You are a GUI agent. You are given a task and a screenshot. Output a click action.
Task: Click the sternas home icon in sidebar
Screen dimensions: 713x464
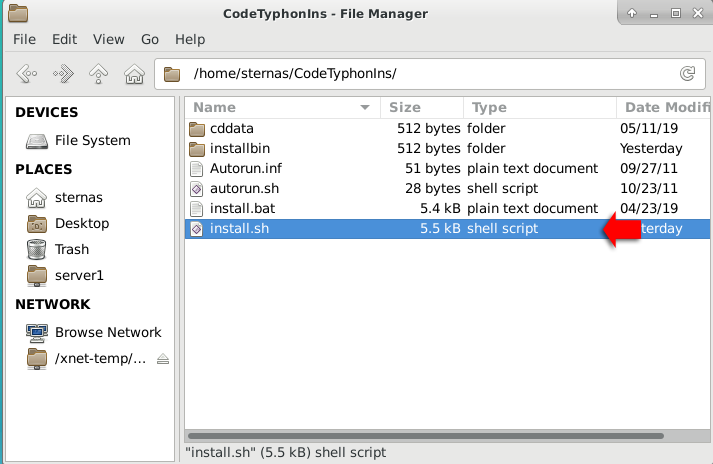(x=36, y=198)
